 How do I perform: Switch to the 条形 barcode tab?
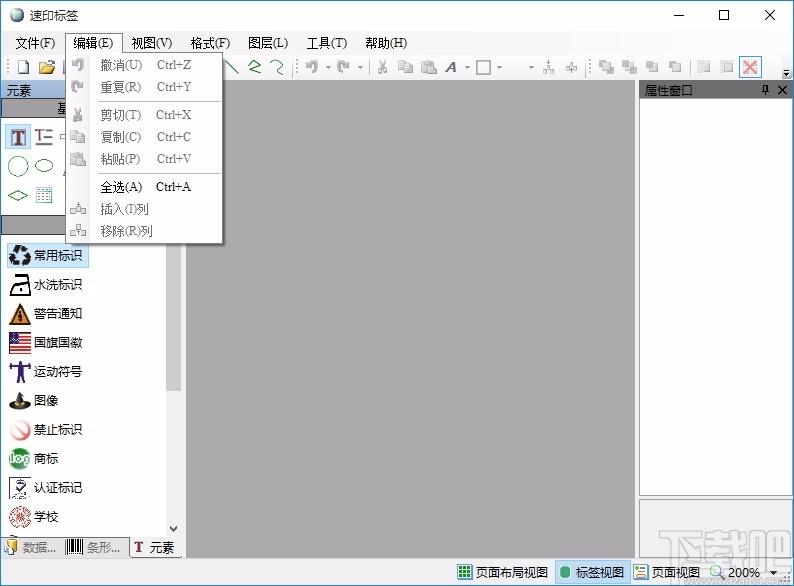93,547
